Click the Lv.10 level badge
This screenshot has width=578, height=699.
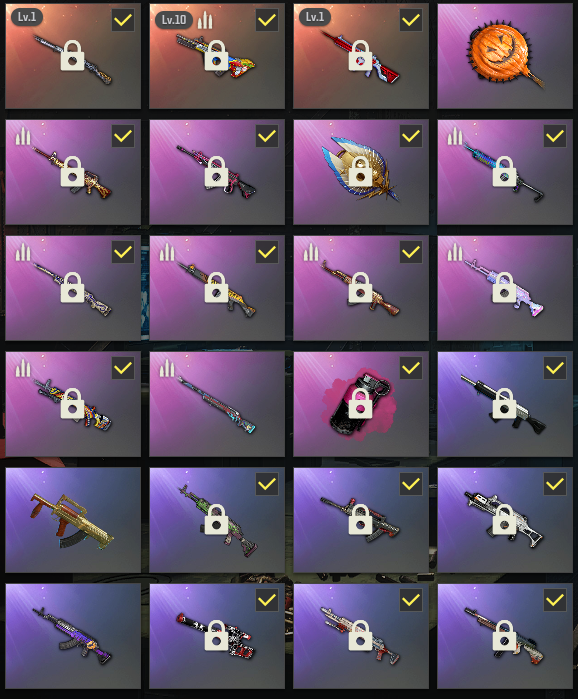click(x=174, y=20)
